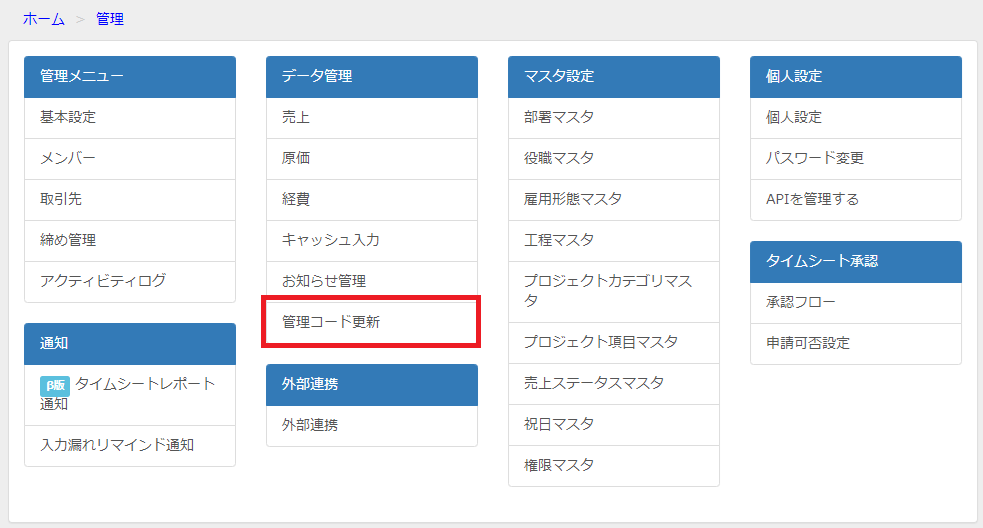
Task: Open 基本設定 in 管理メニュー
Action: click(130, 118)
